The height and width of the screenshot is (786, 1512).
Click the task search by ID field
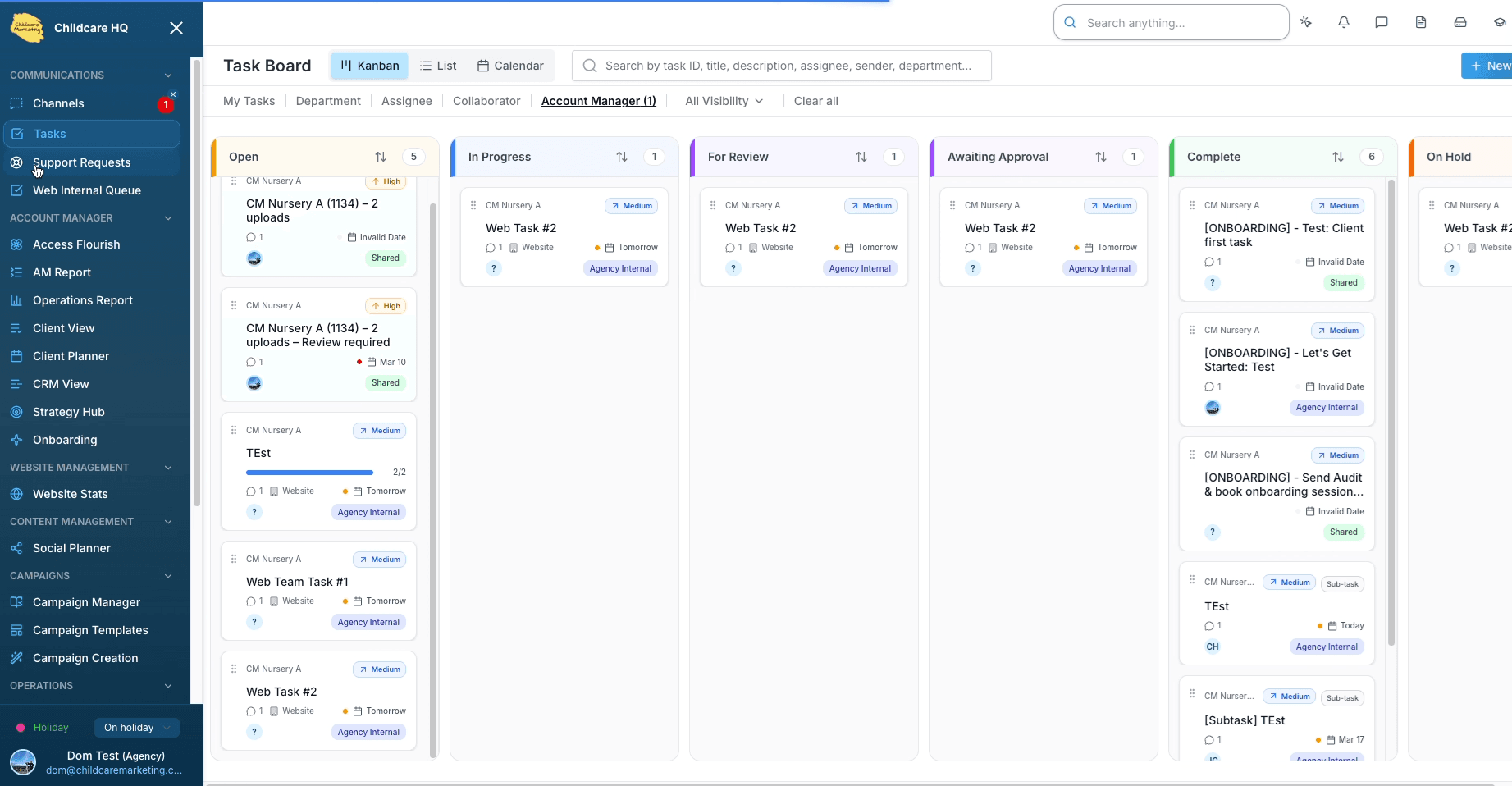pos(782,66)
